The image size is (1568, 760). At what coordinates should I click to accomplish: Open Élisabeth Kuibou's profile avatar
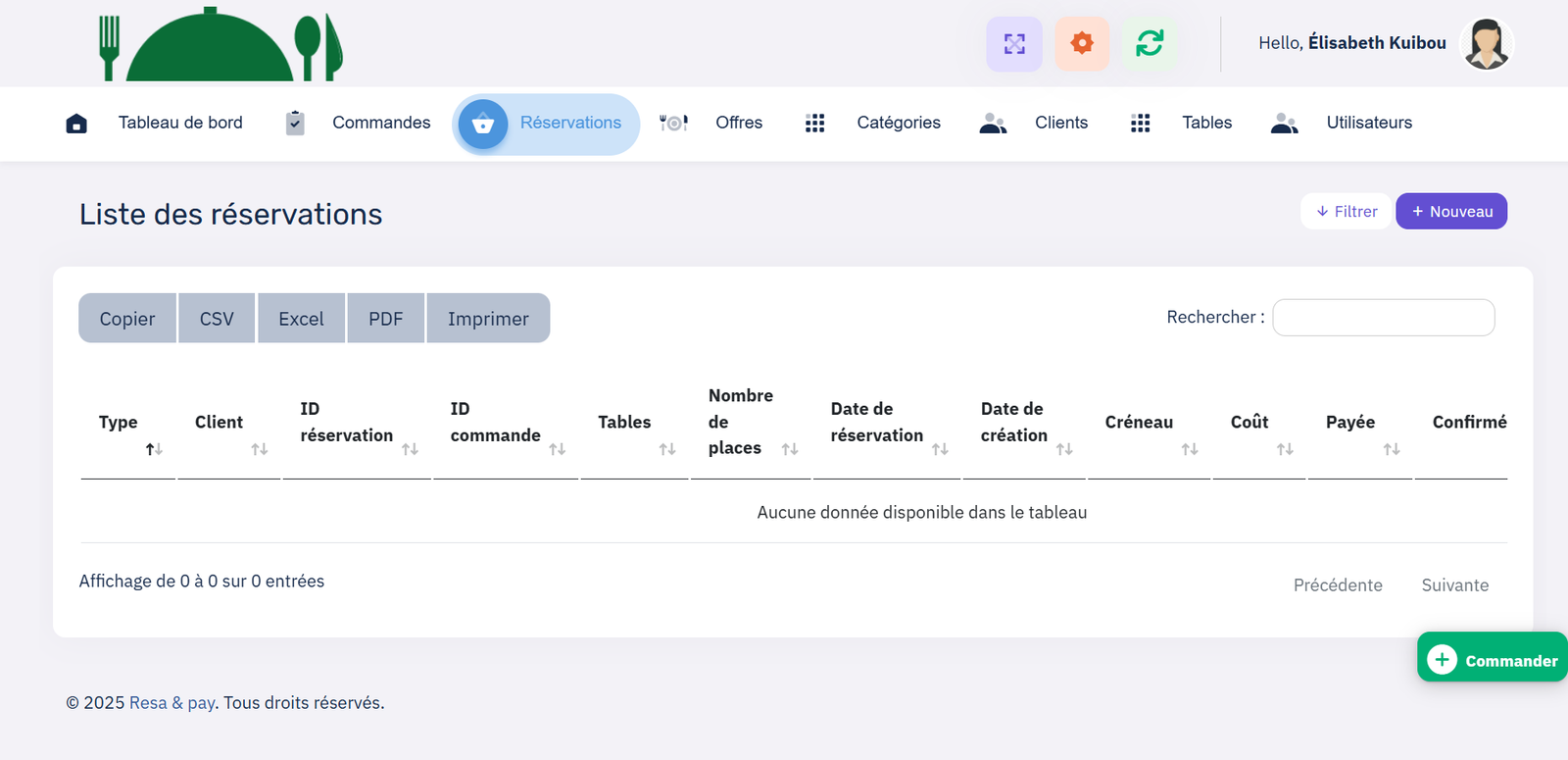(x=1486, y=44)
